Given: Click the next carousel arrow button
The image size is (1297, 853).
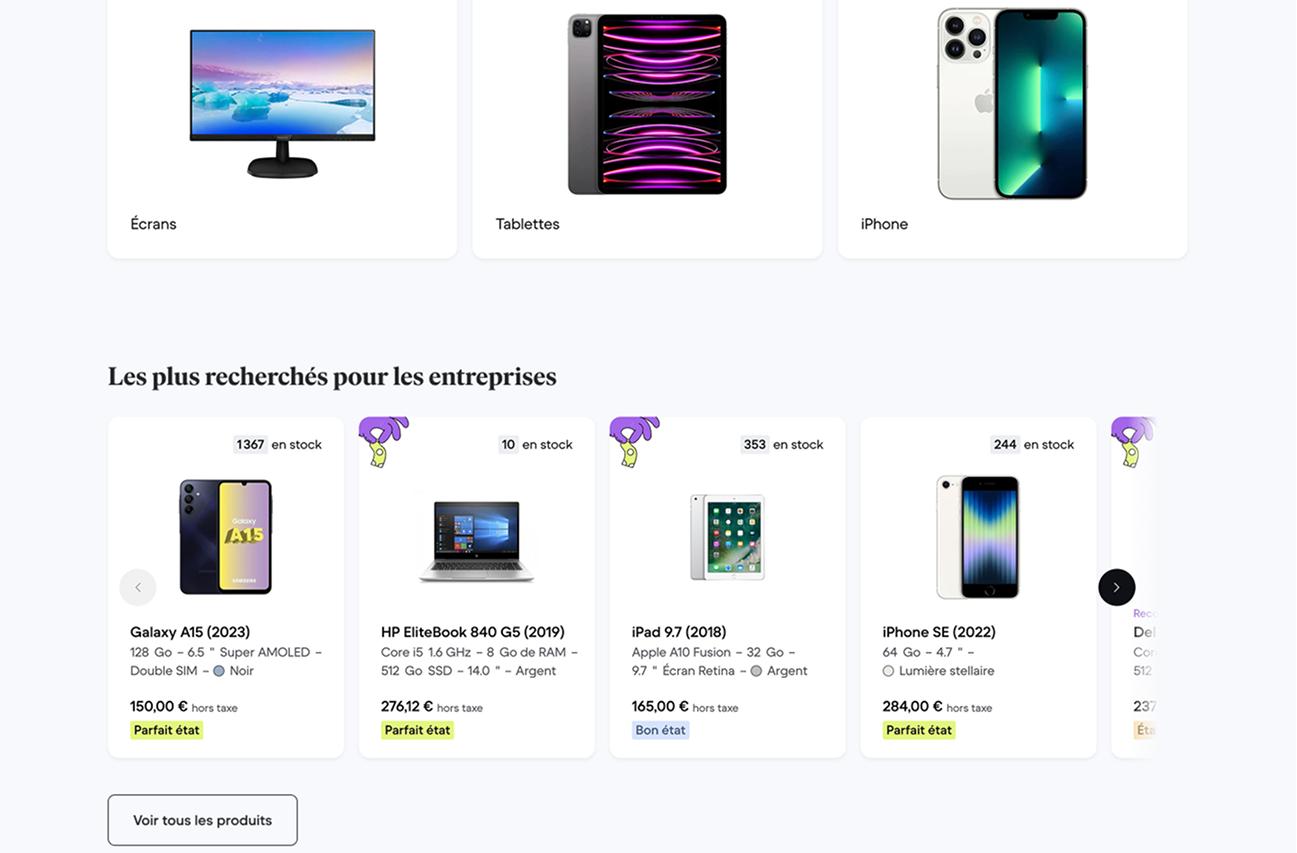Looking at the screenshot, I should pos(1116,587).
